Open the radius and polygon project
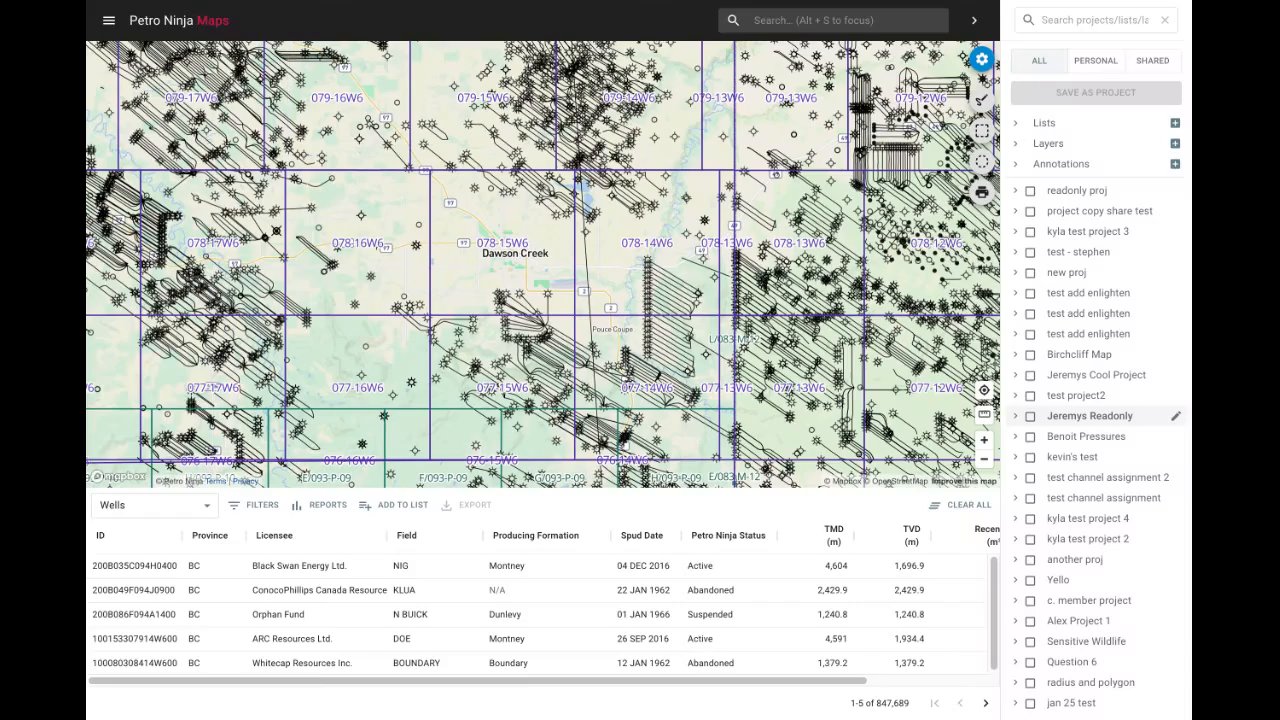Screen dimensions: 1280x720 [1091, 683]
